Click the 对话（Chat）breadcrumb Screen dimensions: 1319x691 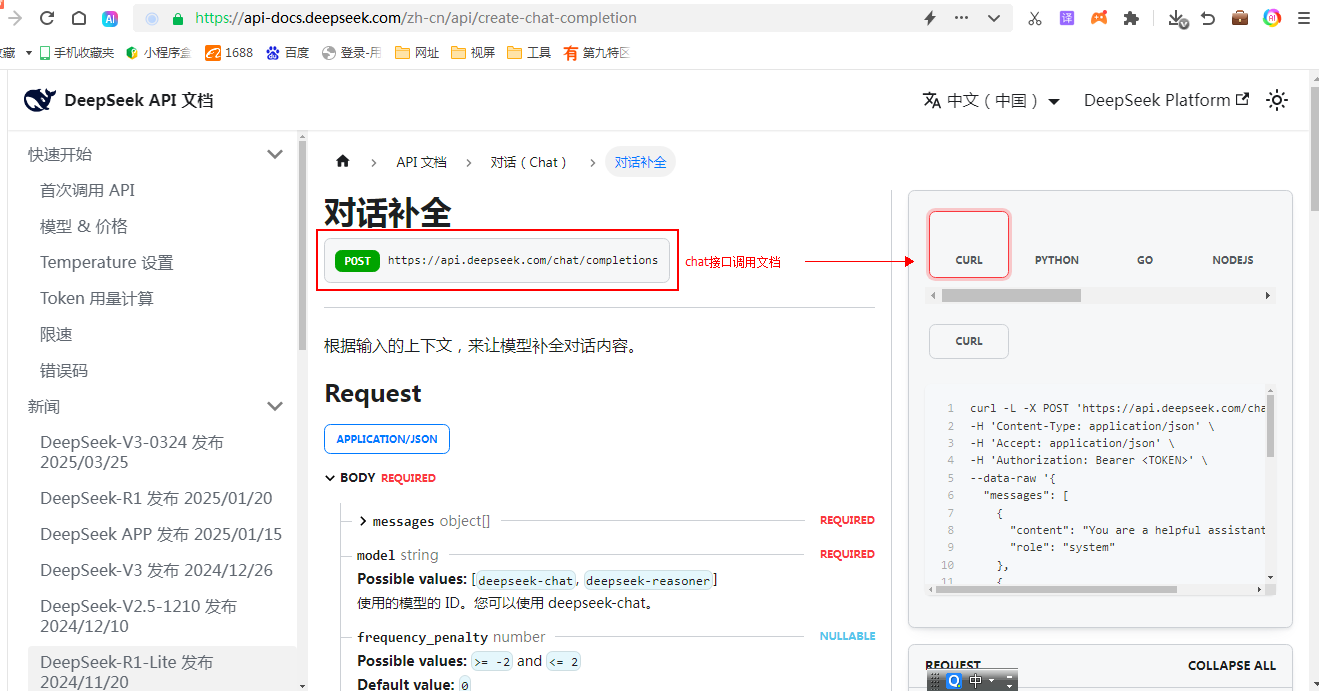531,162
